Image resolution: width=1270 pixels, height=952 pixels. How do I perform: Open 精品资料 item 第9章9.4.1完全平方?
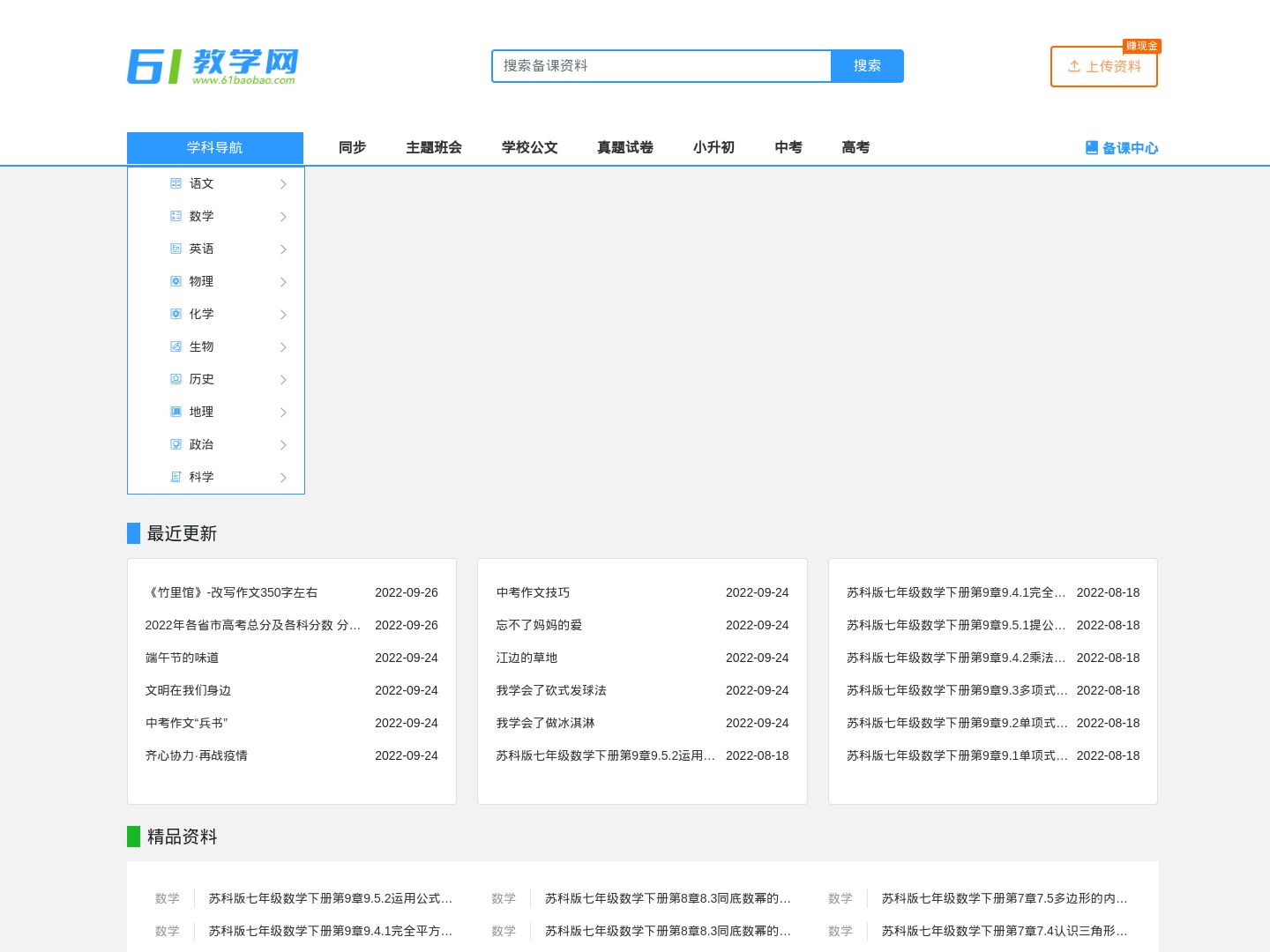click(331, 931)
